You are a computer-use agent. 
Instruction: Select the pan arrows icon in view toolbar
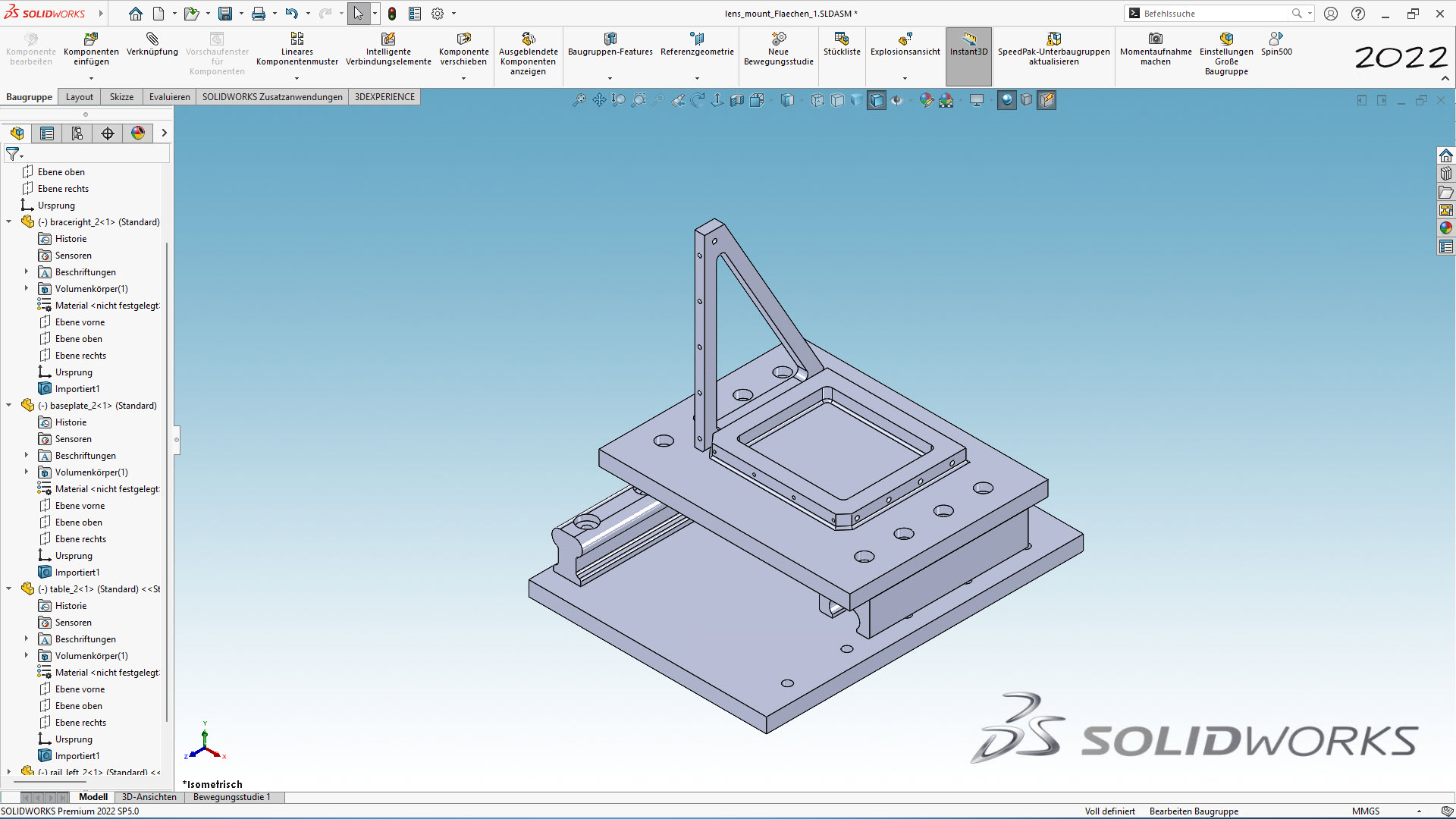(599, 100)
